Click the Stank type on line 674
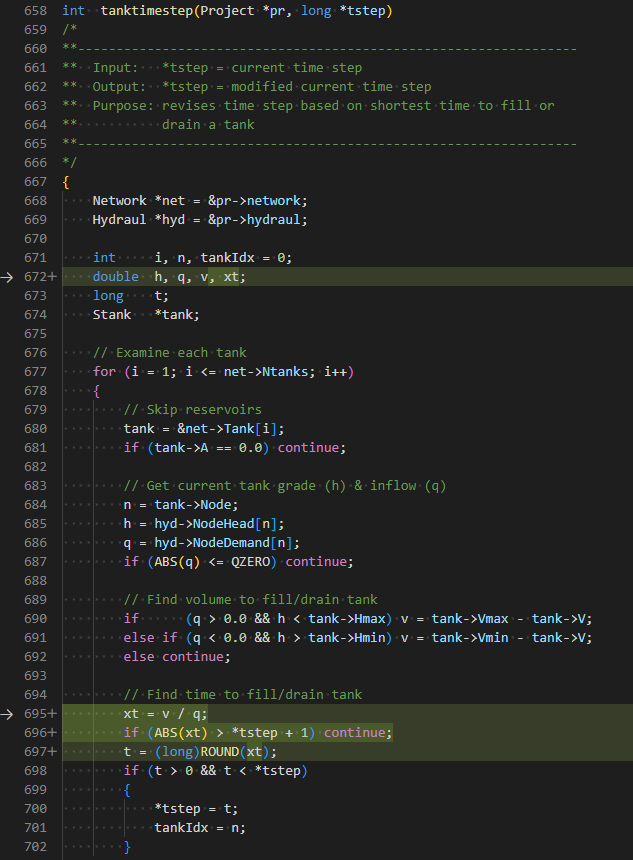Image resolution: width=633 pixels, height=860 pixels. pos(112,315)
